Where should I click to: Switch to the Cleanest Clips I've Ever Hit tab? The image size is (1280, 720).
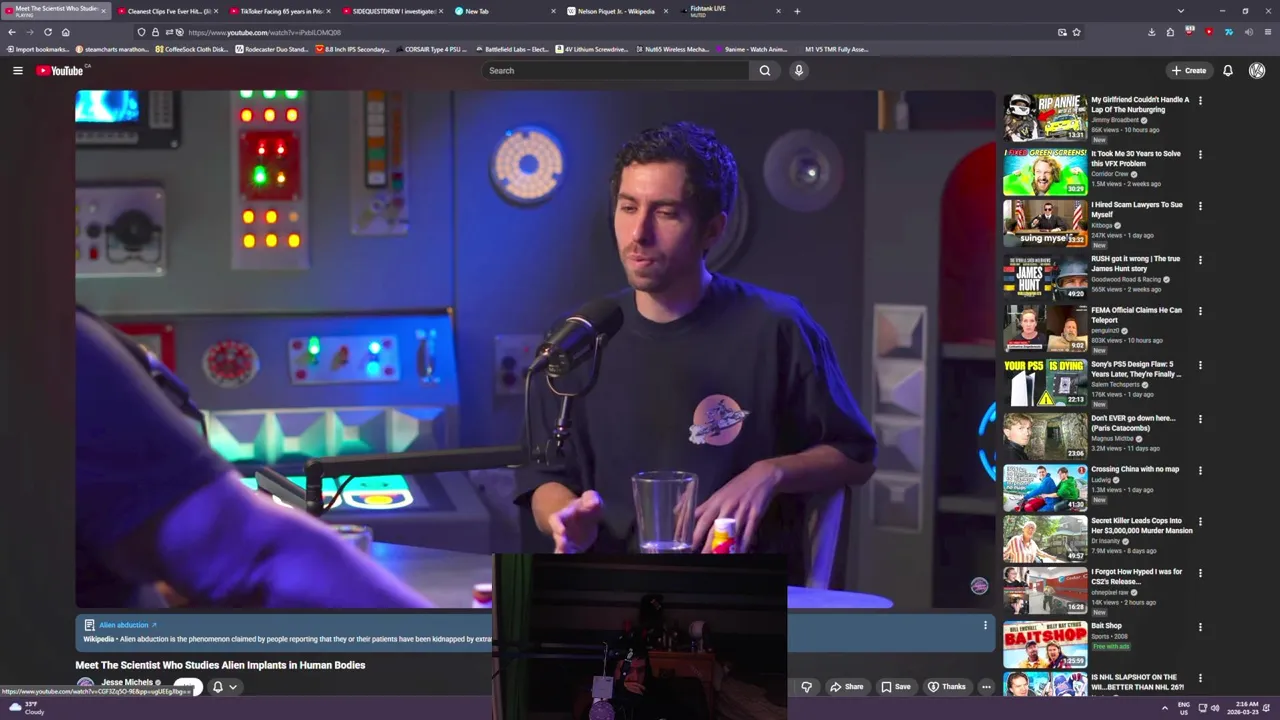[170, 11]
